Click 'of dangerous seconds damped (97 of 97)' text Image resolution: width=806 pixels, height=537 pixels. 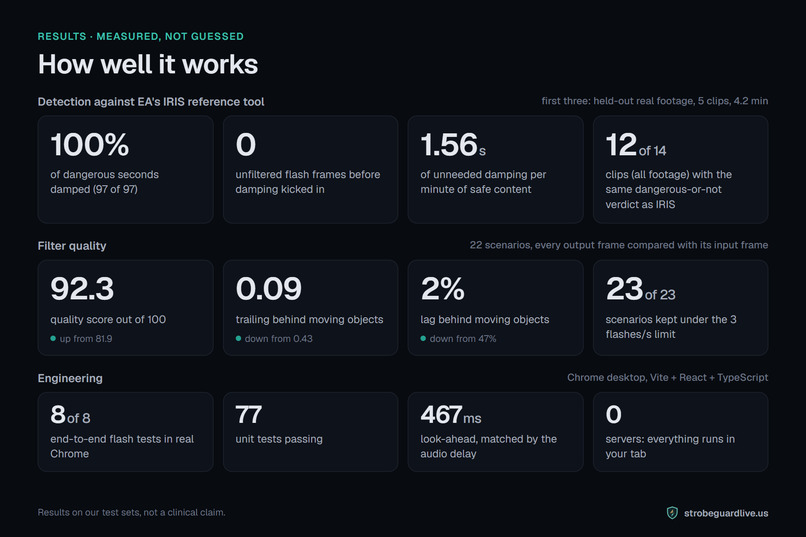[104, 182]
